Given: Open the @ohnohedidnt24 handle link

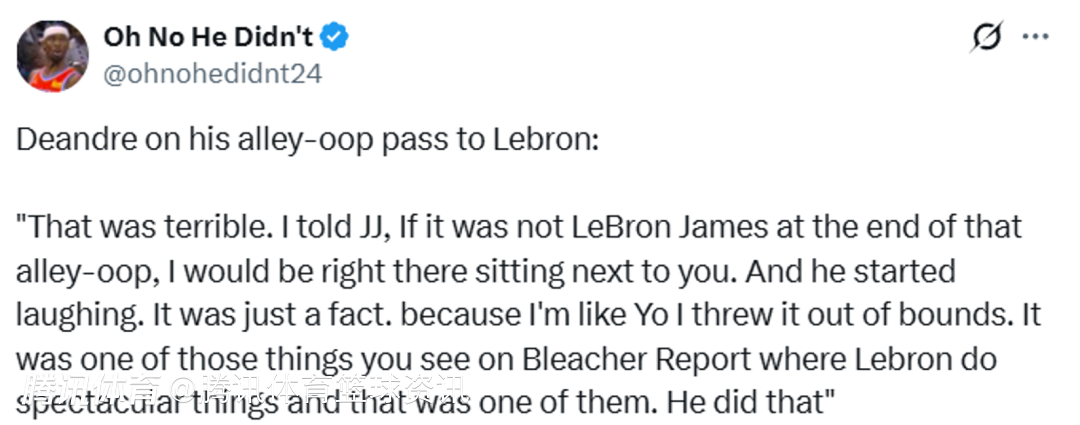Looking at the screenshot, I should click(x=212, y=74).
